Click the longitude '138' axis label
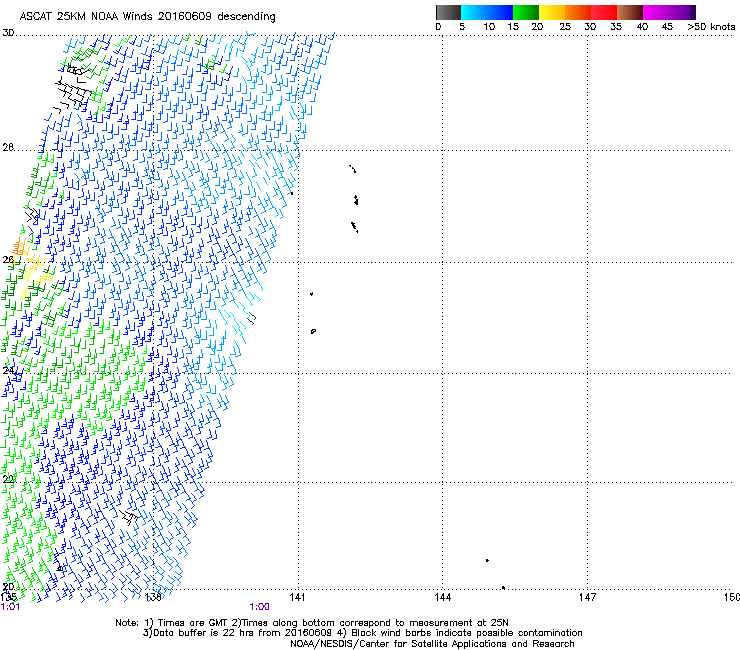This screenshot has width=740, height=650. point(153,598)
